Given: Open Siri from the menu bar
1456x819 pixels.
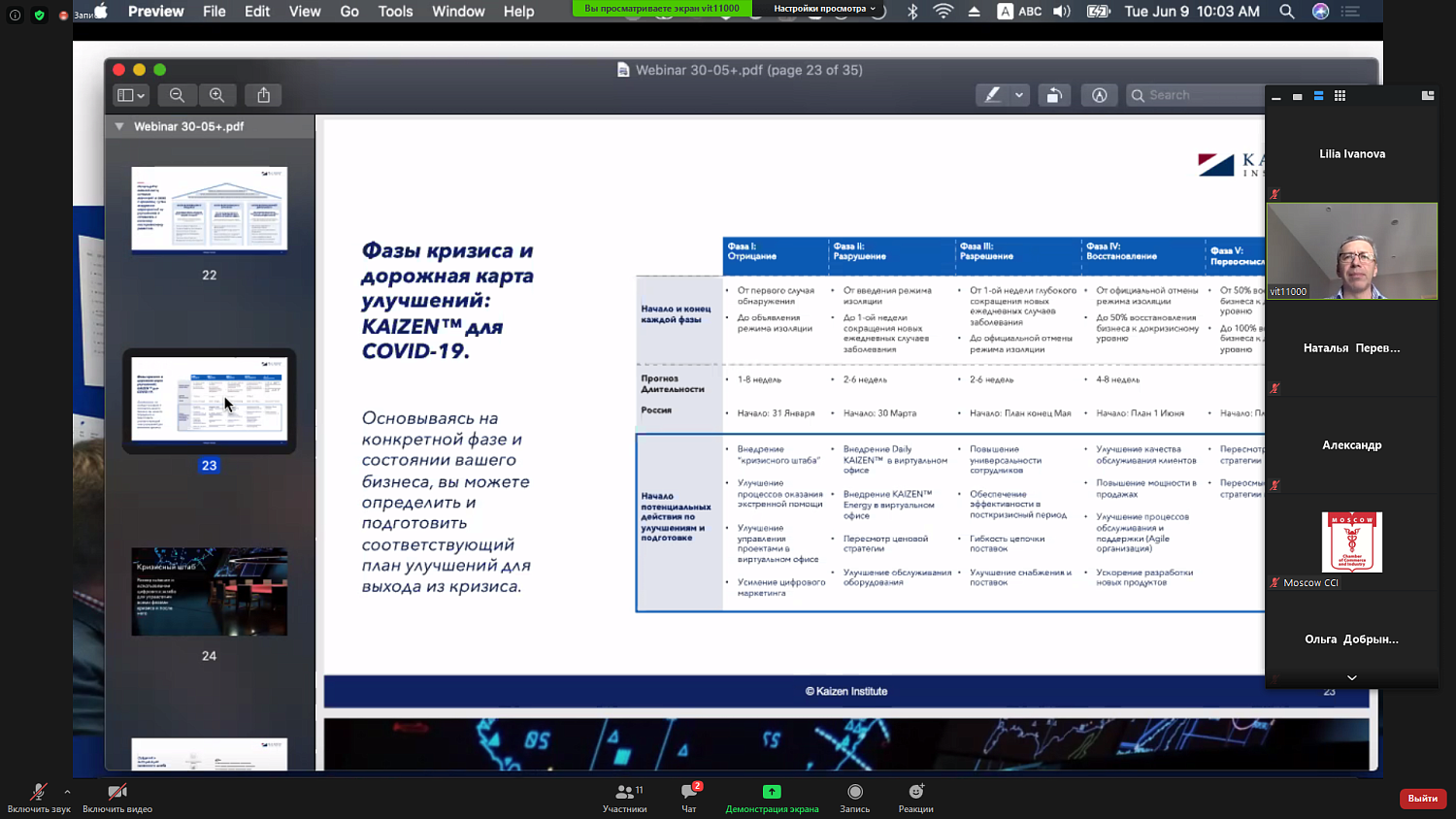Looking at the screenshot, I should [1320, 12].
